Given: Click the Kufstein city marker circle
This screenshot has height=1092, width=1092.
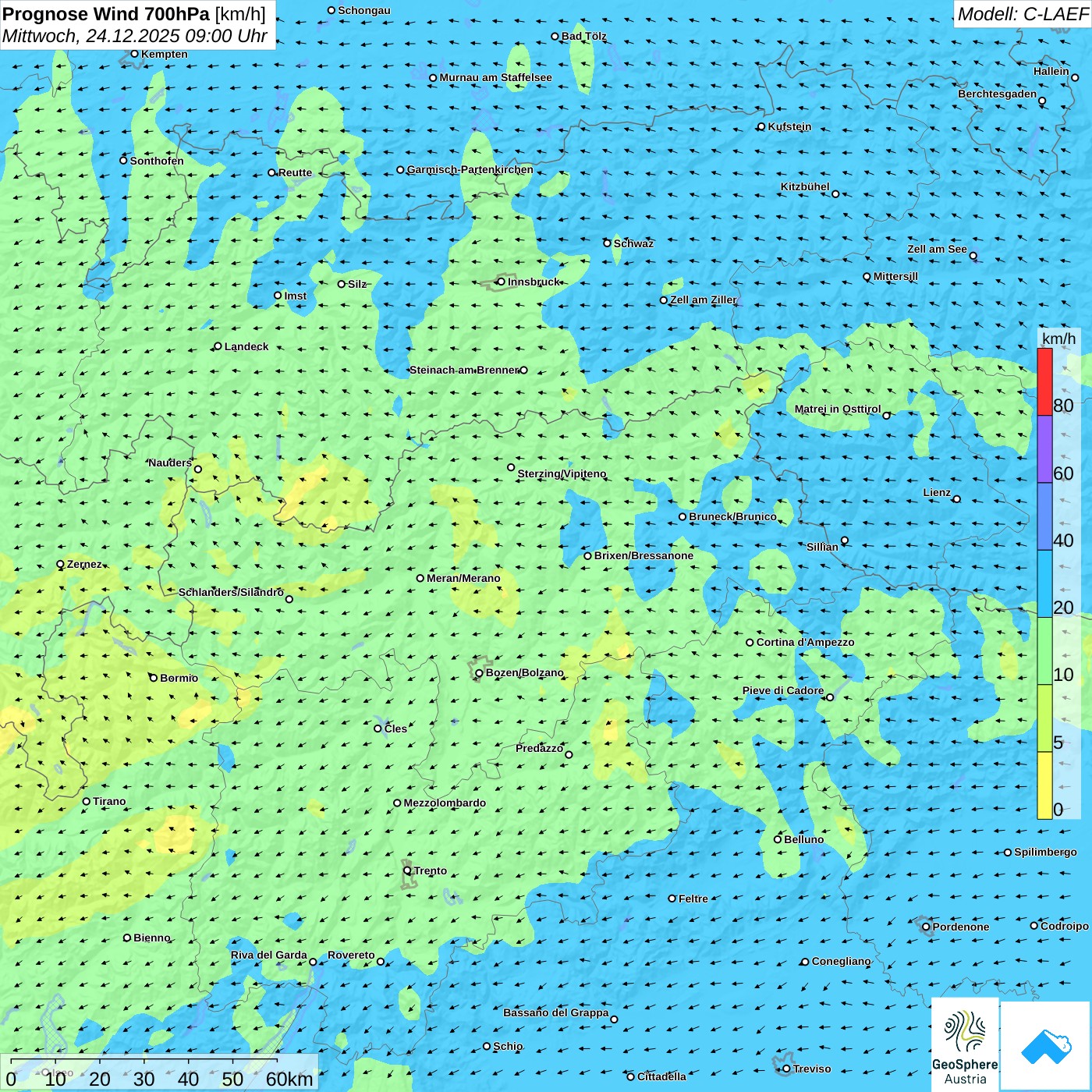Looking at the screenshot, I should click(761, 126).
